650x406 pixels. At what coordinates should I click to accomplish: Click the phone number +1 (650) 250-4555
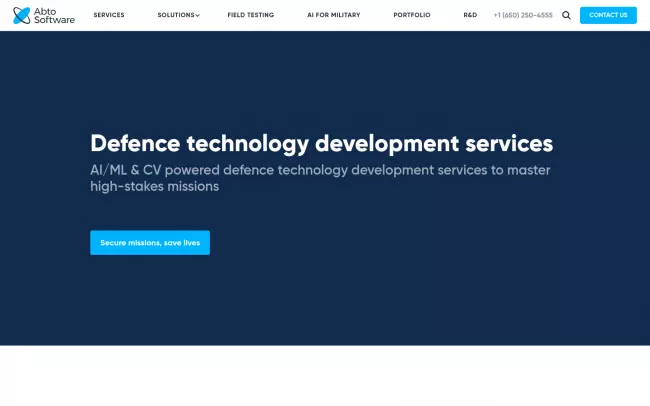tap(523, 16)
